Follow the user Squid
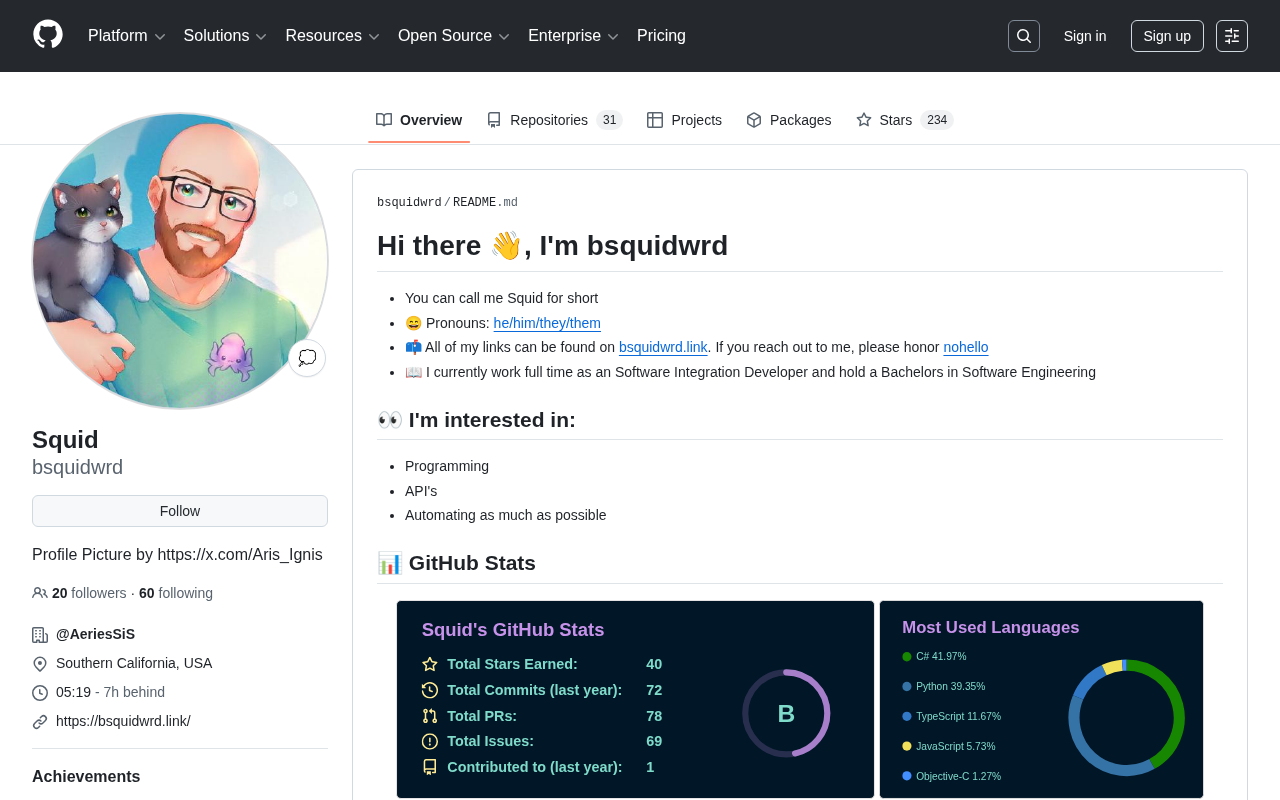Viewport: 1280px width, 800px height. 180,511
